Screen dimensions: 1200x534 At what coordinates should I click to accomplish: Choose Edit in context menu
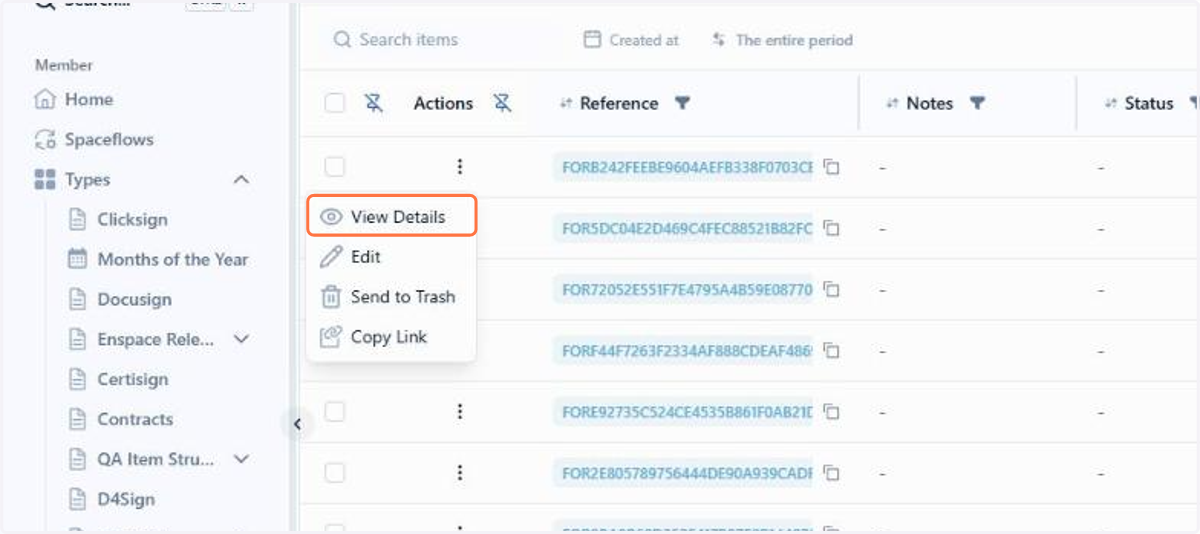point(391,257)
